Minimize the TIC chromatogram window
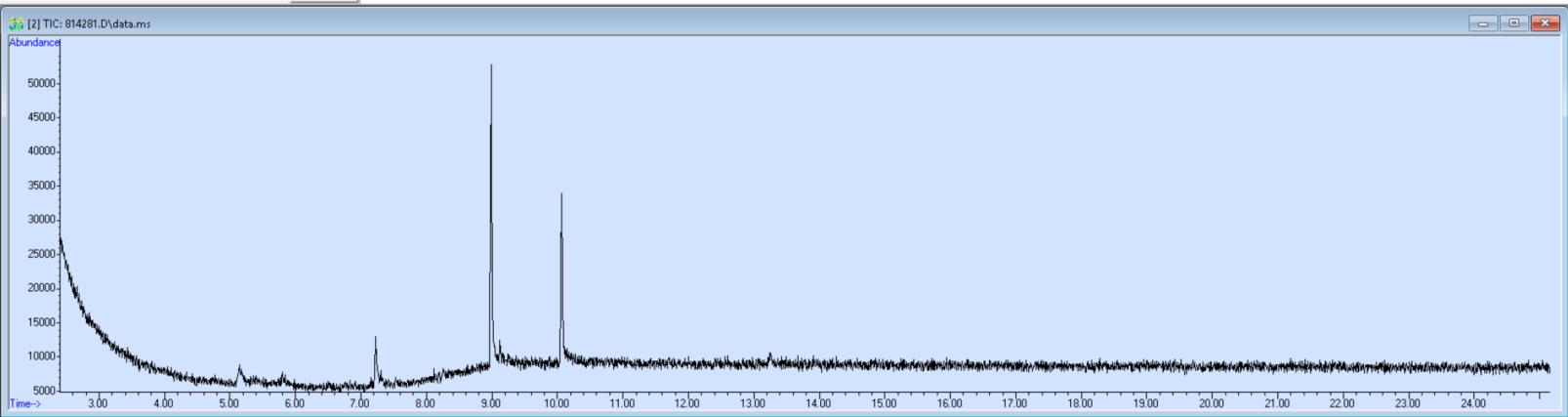This screenshot has width=1568, height=417. (x=1482, y=23)
